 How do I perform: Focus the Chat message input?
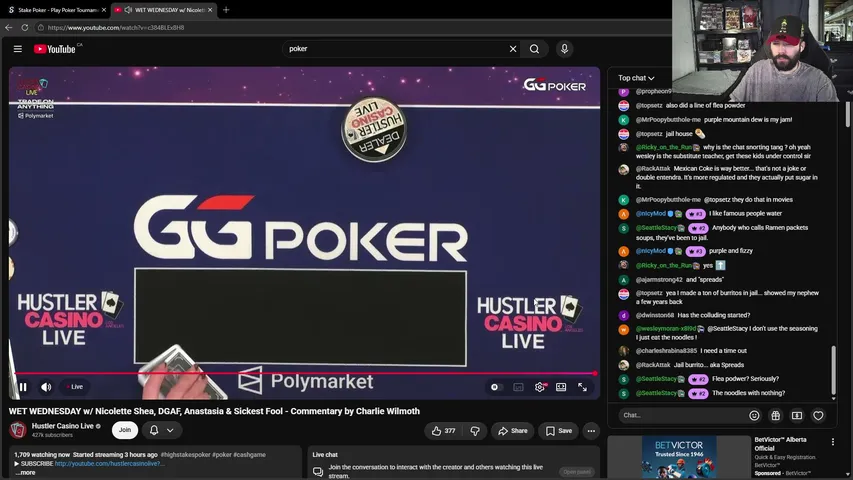pyautogui.click(x=682, y=415)
